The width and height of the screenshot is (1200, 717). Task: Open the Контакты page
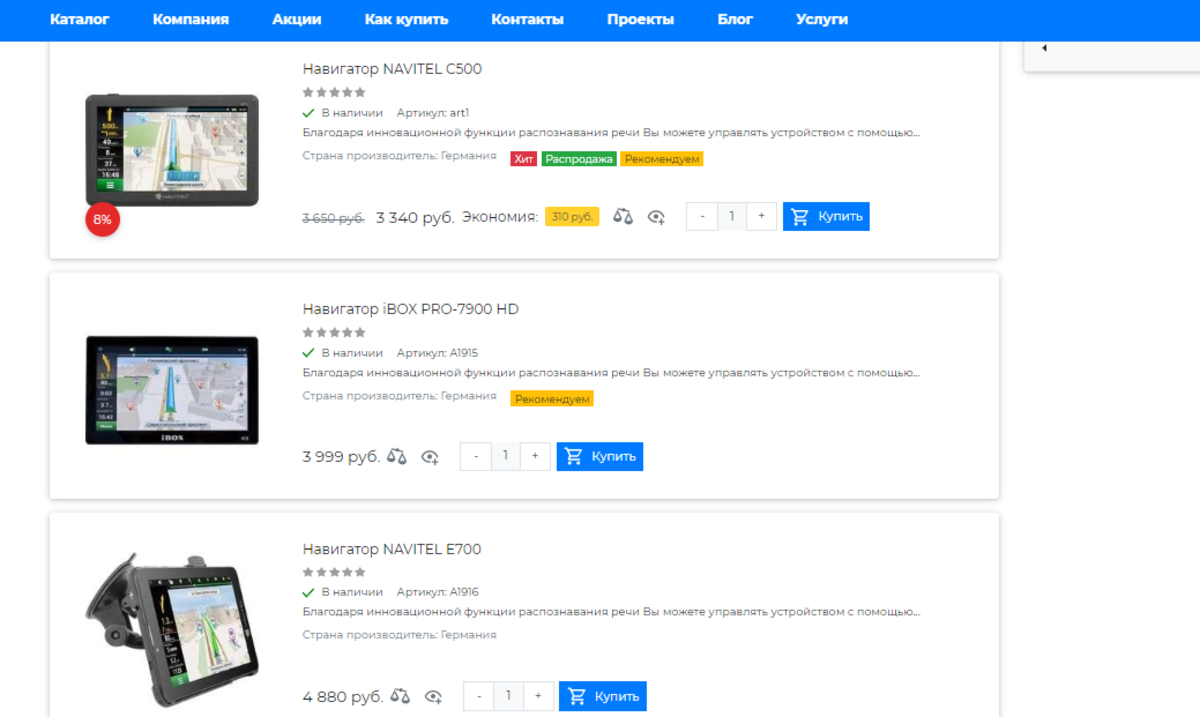tap(528, 19)
